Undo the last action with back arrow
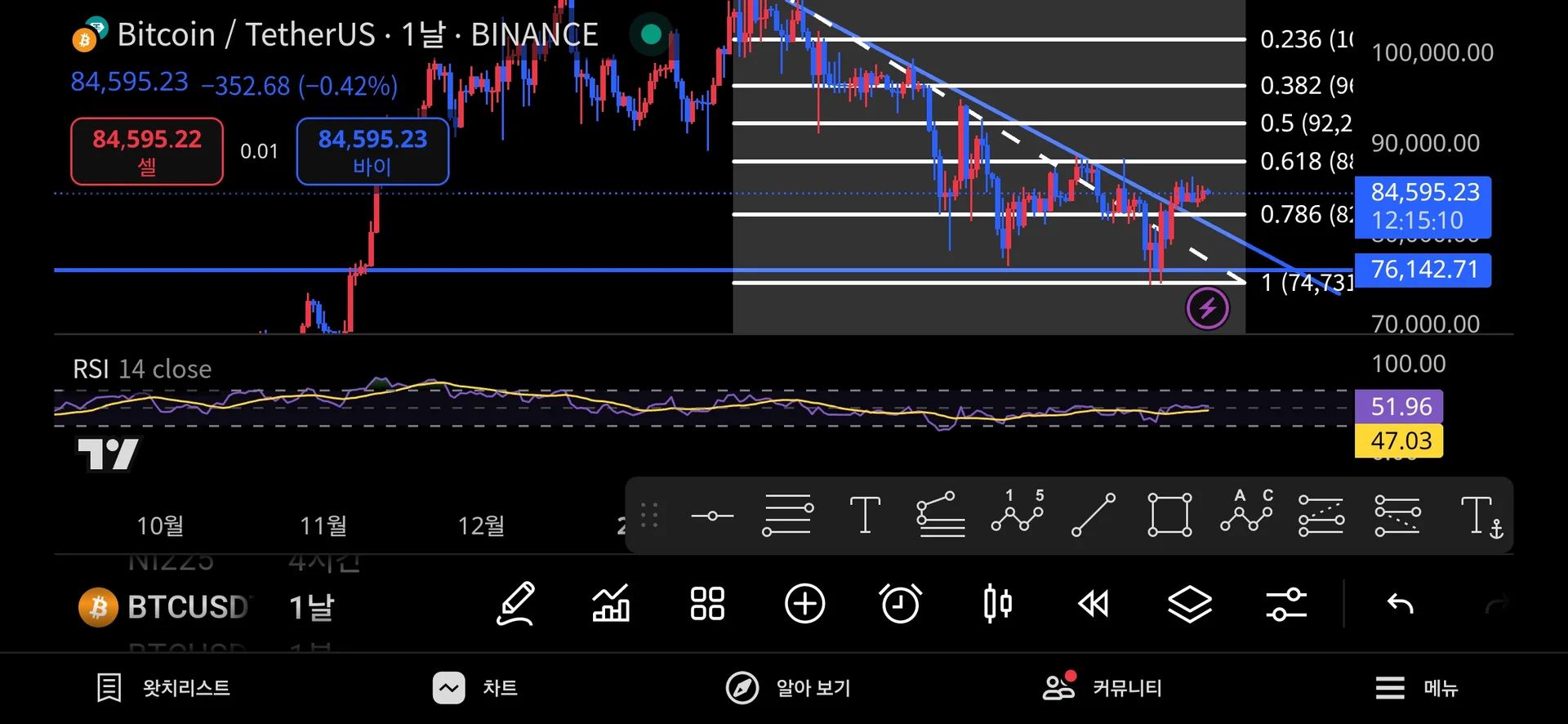The width and height of the screenshot is (1568, 724). click(x=1400, y=605)
